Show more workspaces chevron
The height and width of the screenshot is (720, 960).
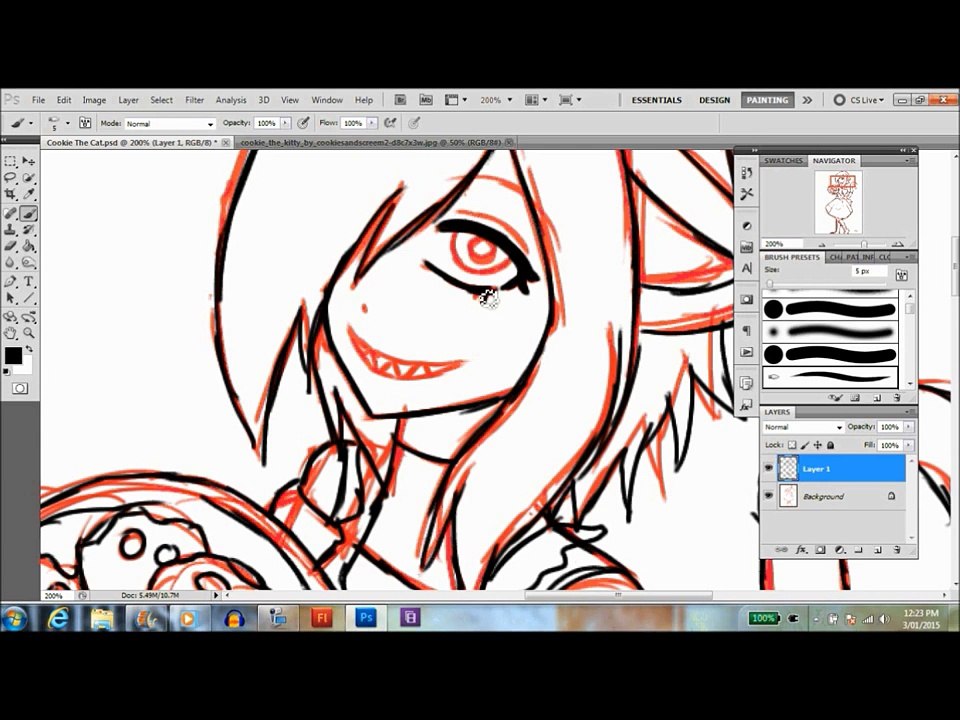click(808, 100)
